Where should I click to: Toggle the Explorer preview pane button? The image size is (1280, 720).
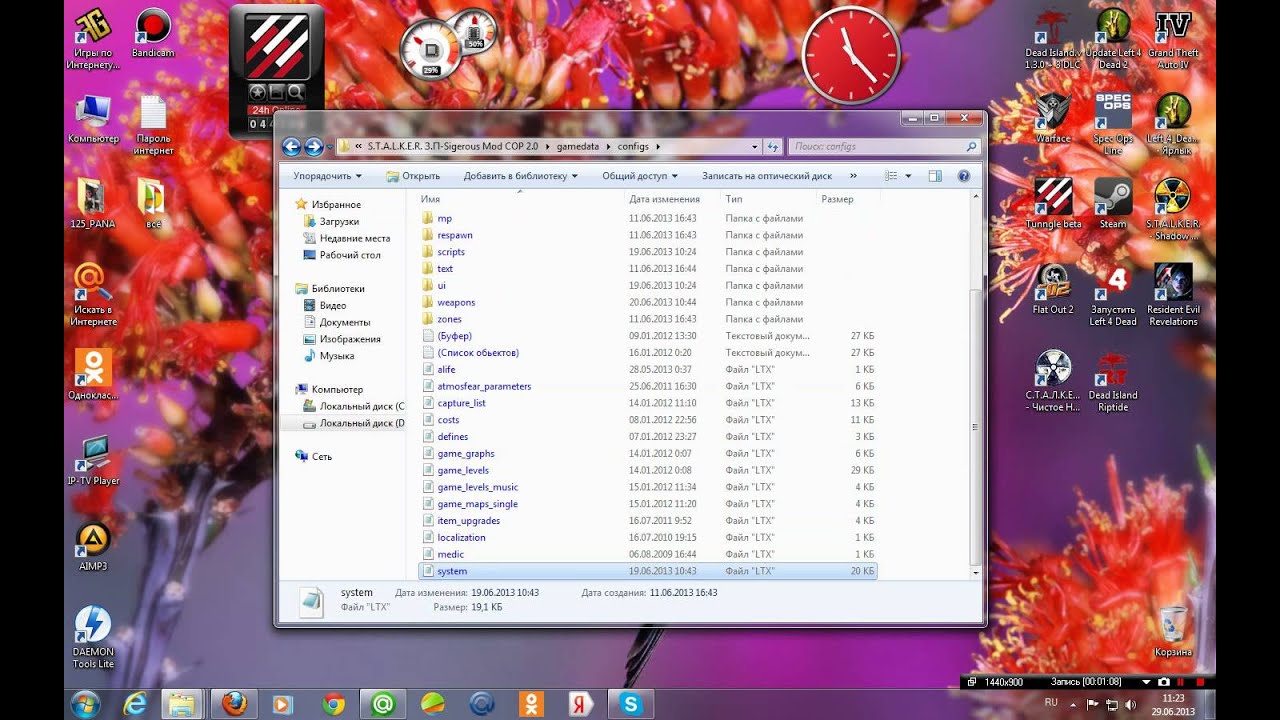coord(935,176)
